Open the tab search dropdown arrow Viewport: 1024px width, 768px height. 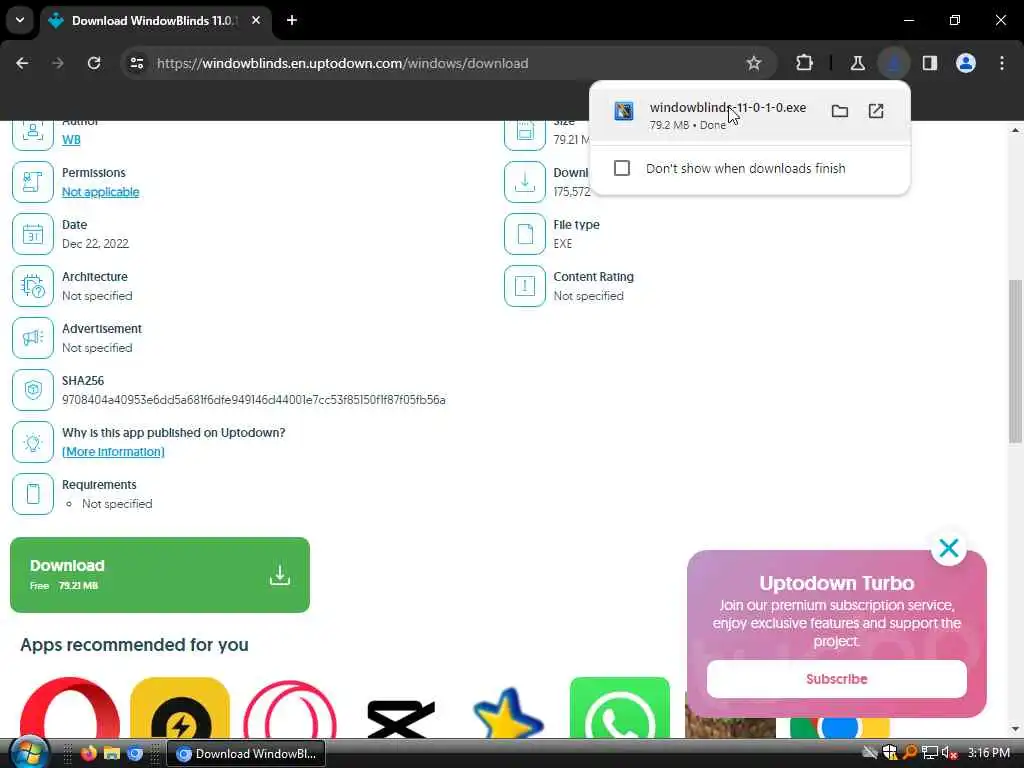[x=20, y=20]
